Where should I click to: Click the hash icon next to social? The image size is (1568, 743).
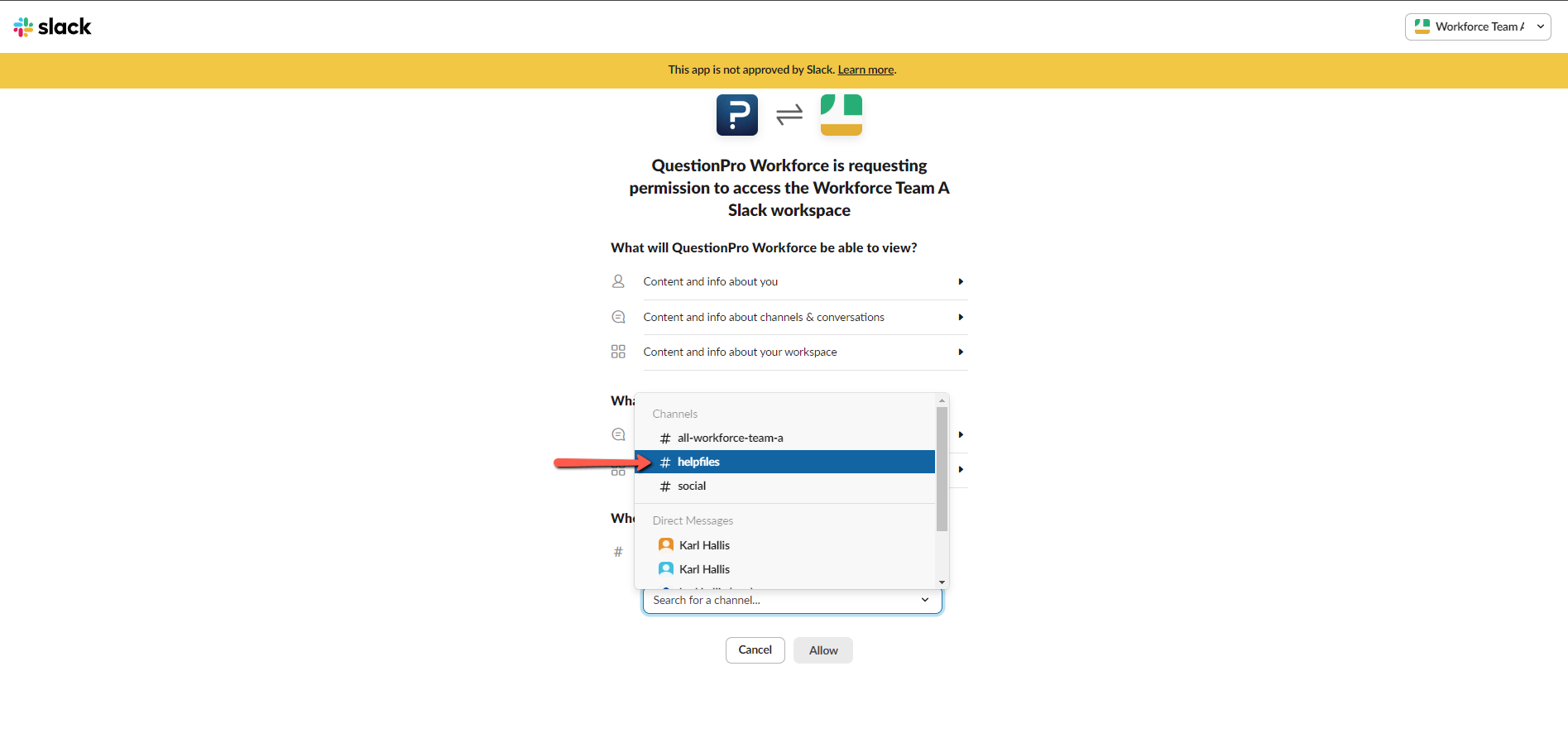tap(665, 487)
